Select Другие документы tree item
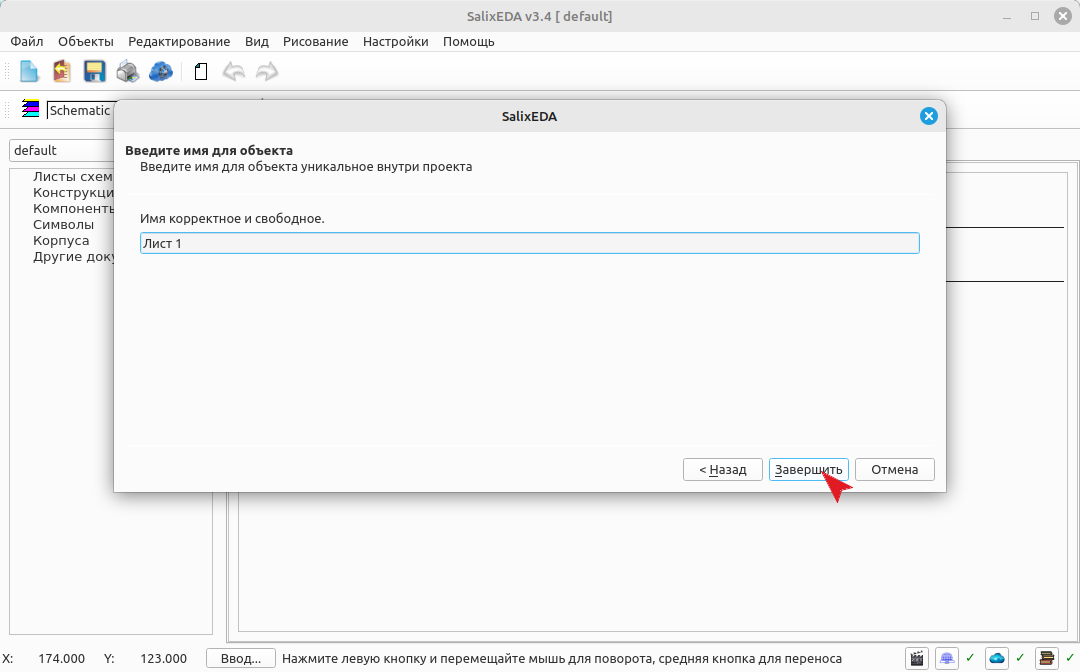 [x=73, y=256]
